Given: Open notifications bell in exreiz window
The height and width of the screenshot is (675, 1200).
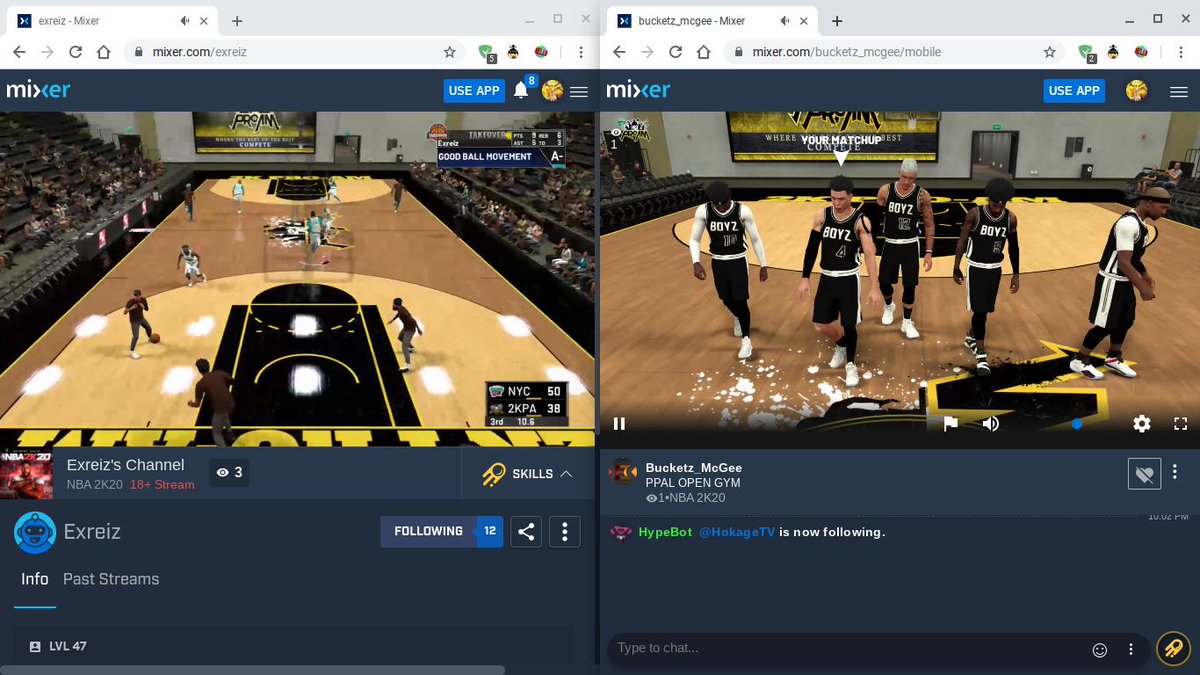Looking at the screenshot, I should [521, 91].
